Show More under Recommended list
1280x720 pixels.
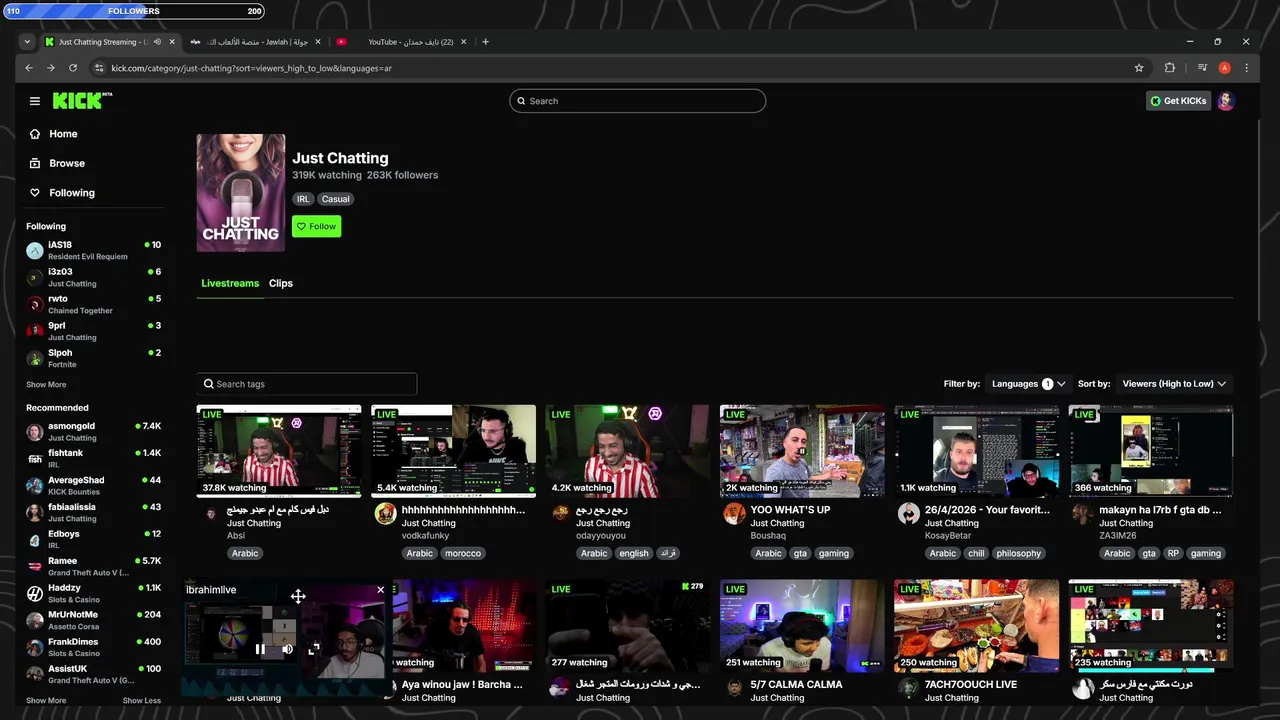(x=46, y=701)
